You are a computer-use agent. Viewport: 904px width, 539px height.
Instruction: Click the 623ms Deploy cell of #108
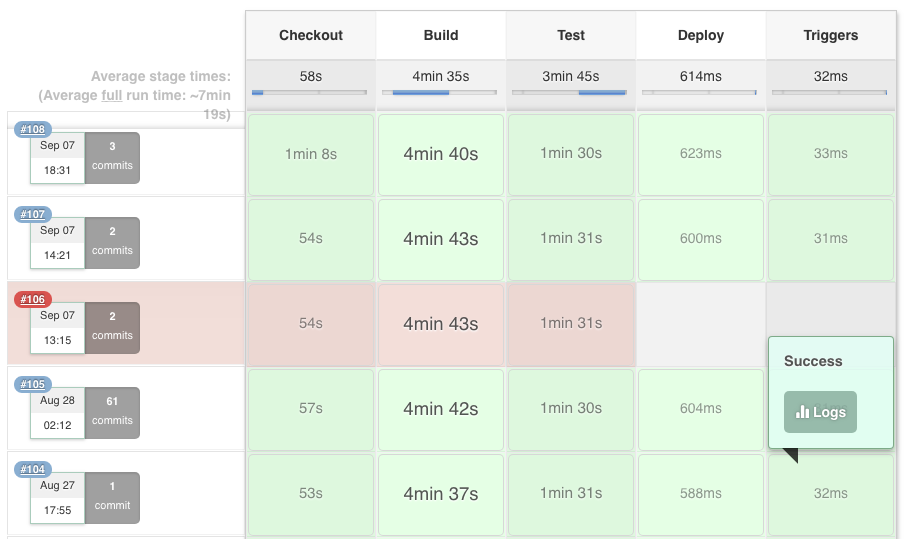tap(701, 154)
